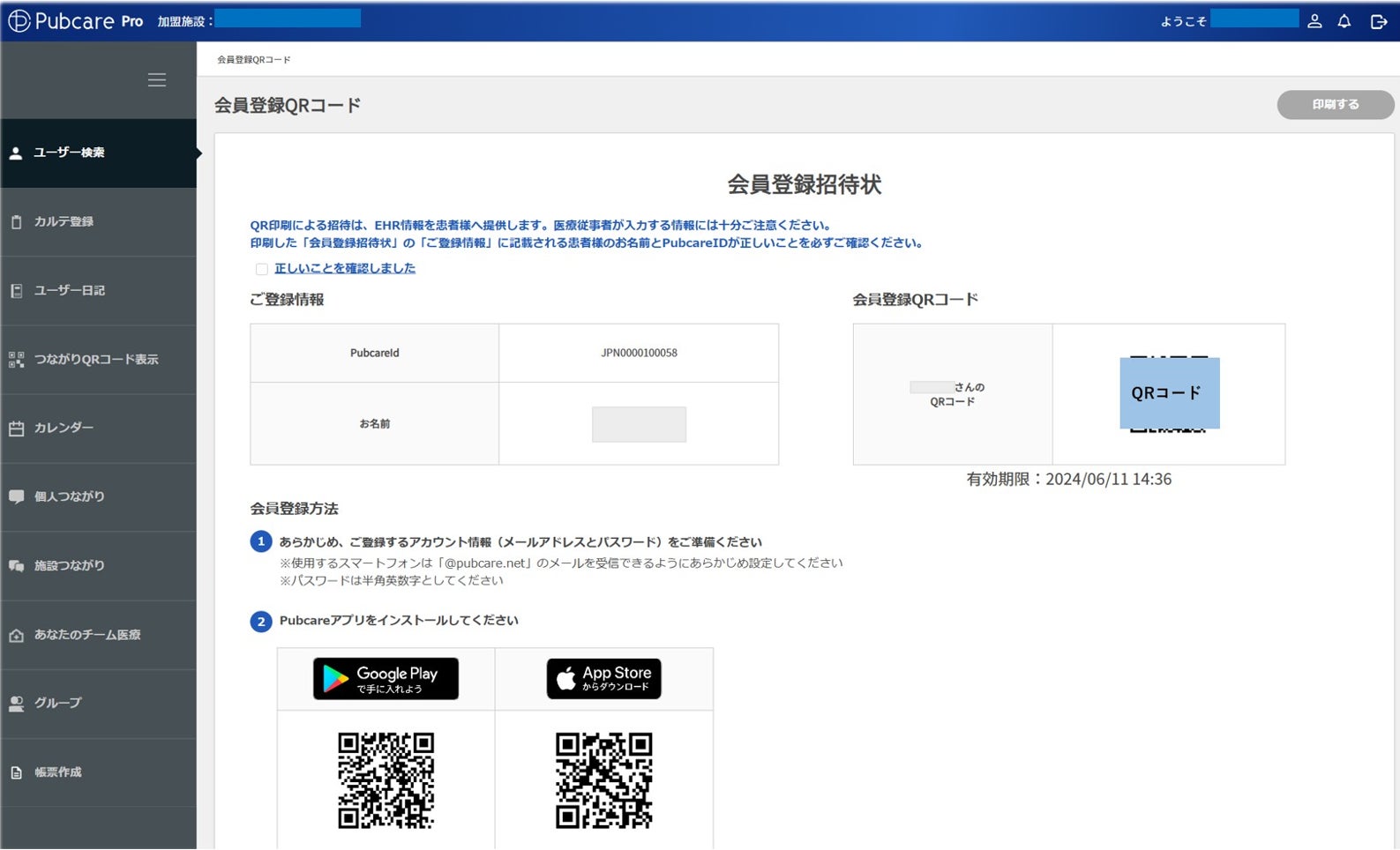The width and height of the screenshot is (1400, 850).
Task: Click the グループ people icon
Action: 16,704
